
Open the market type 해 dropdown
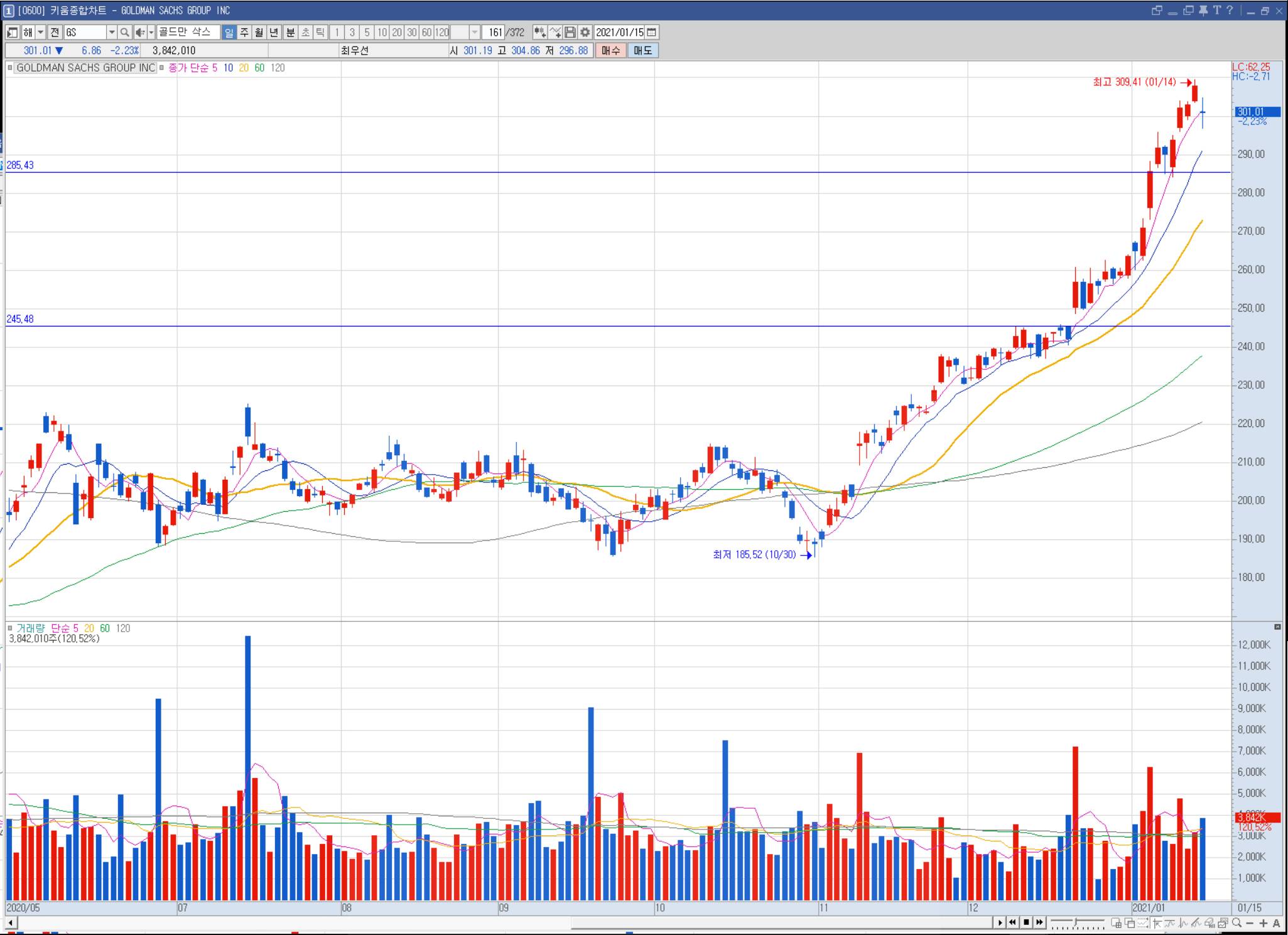[41, 32]
